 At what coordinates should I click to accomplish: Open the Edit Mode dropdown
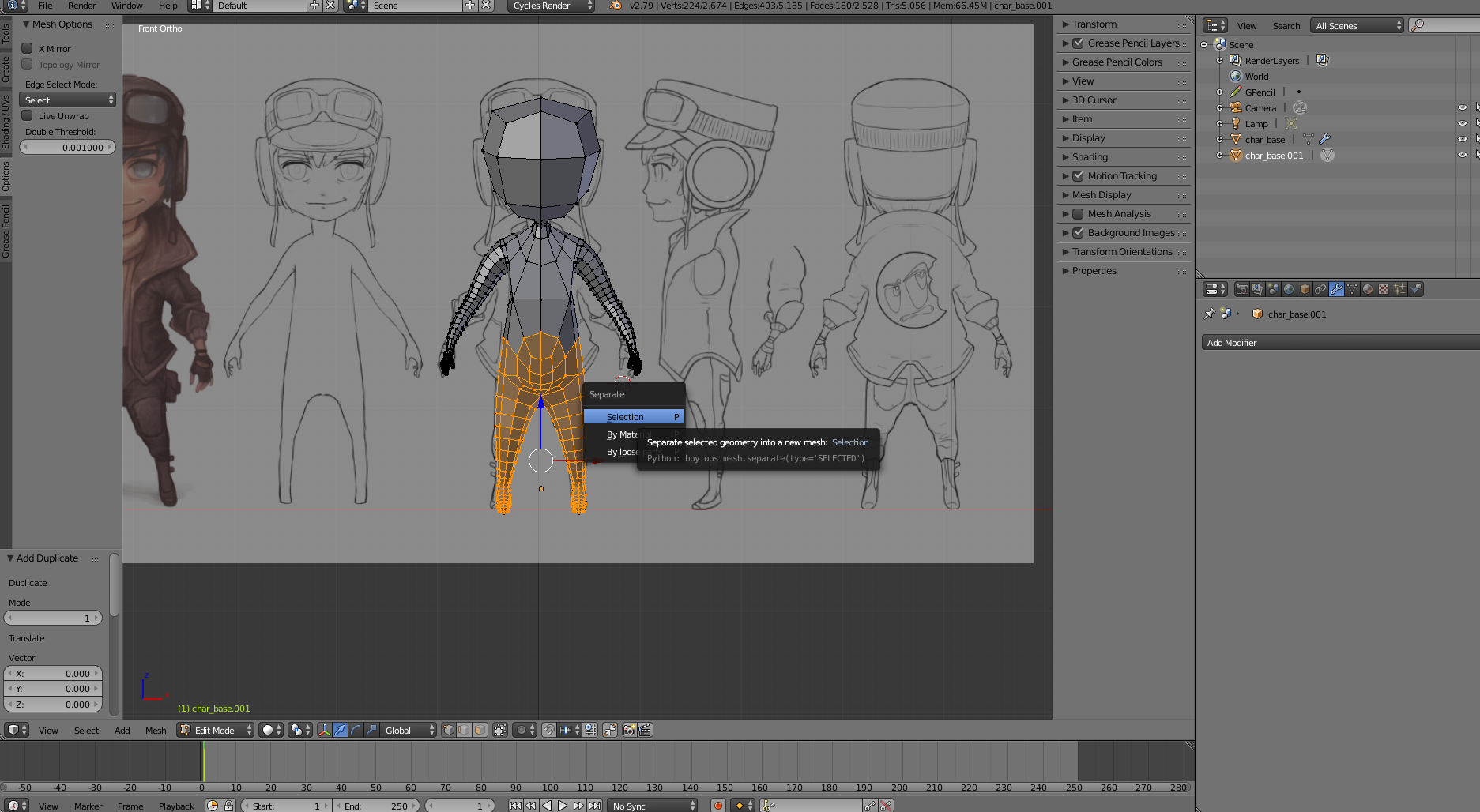pyautogui.click(x=216, y=730)
